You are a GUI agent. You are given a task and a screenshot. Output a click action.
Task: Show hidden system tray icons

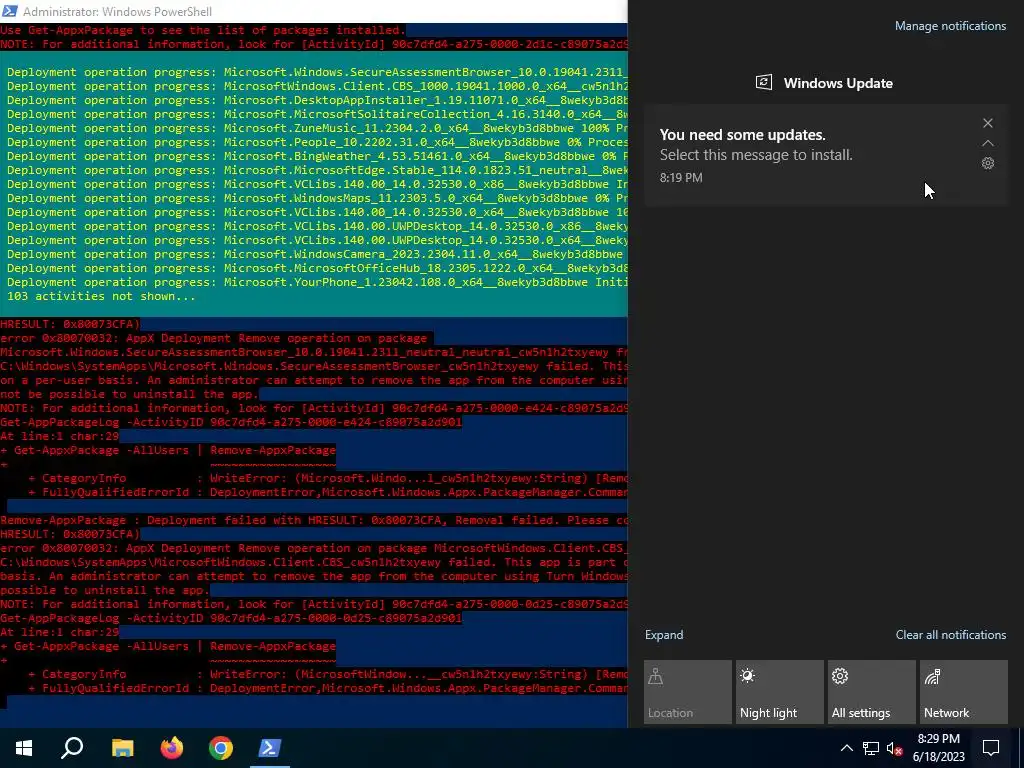(x=846, y=748)
